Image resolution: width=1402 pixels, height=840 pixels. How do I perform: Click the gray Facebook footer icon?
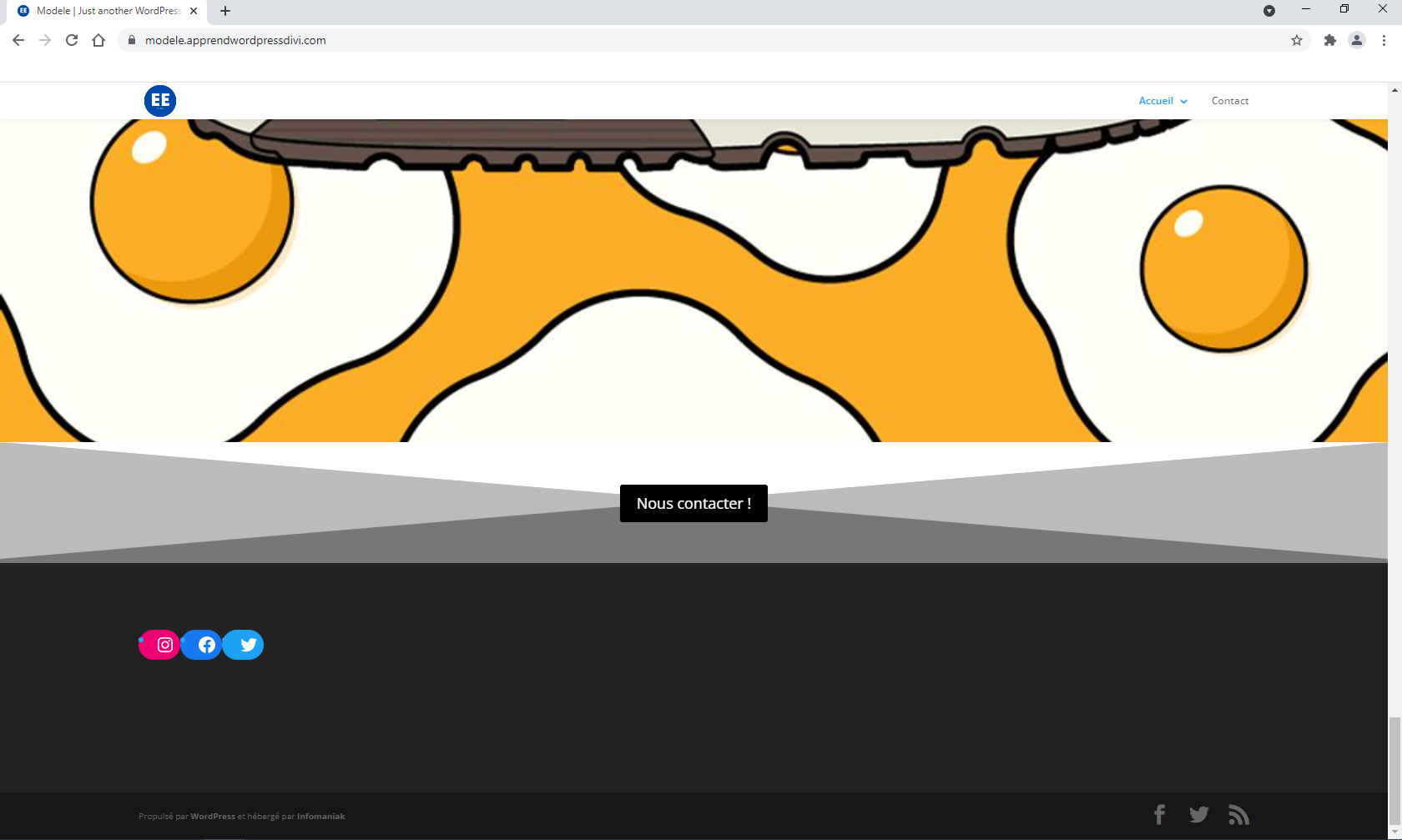1159,815
